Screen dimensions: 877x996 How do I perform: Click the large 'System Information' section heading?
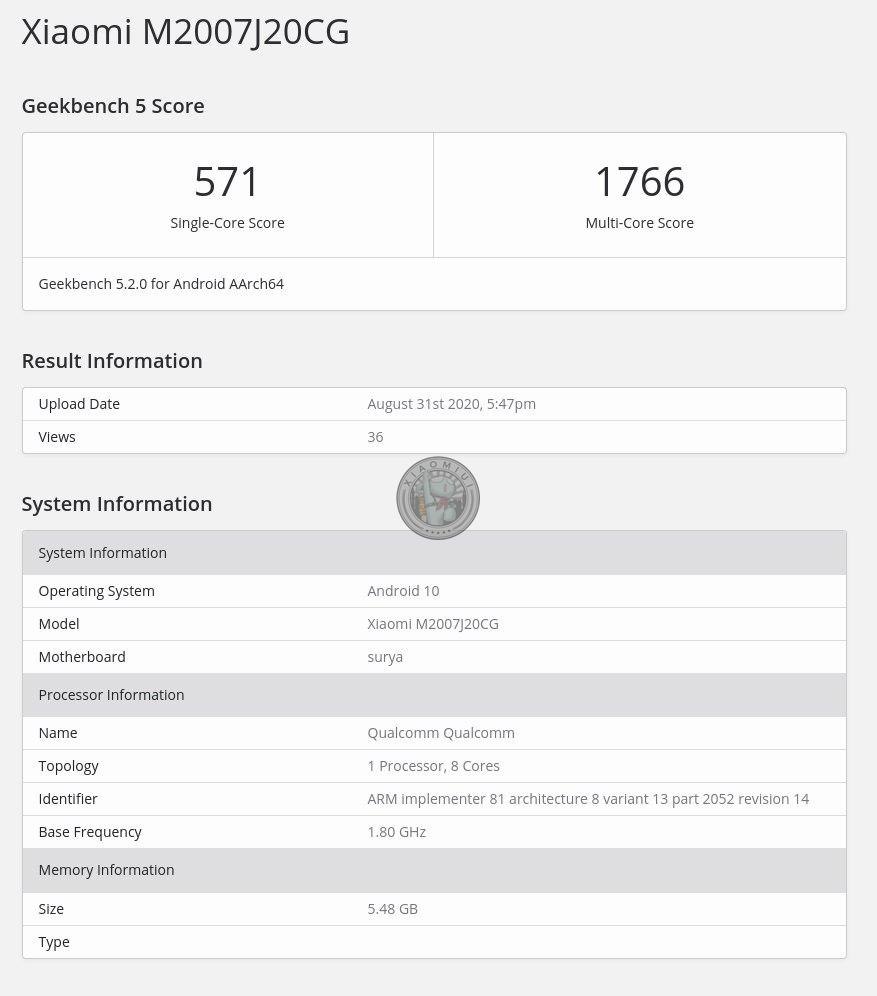(x=117, y=504)
